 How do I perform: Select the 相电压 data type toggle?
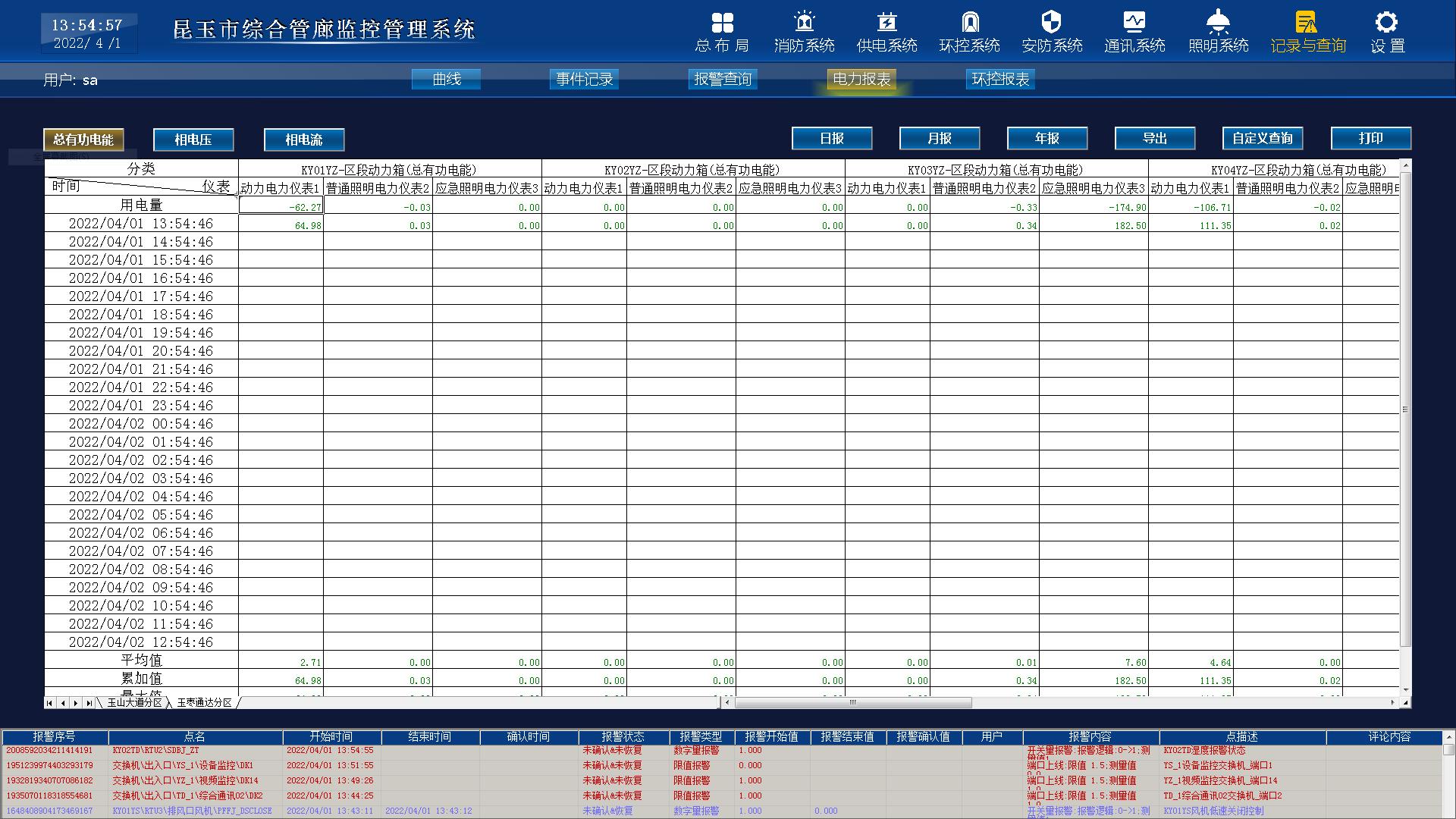[x=193, y=140]
